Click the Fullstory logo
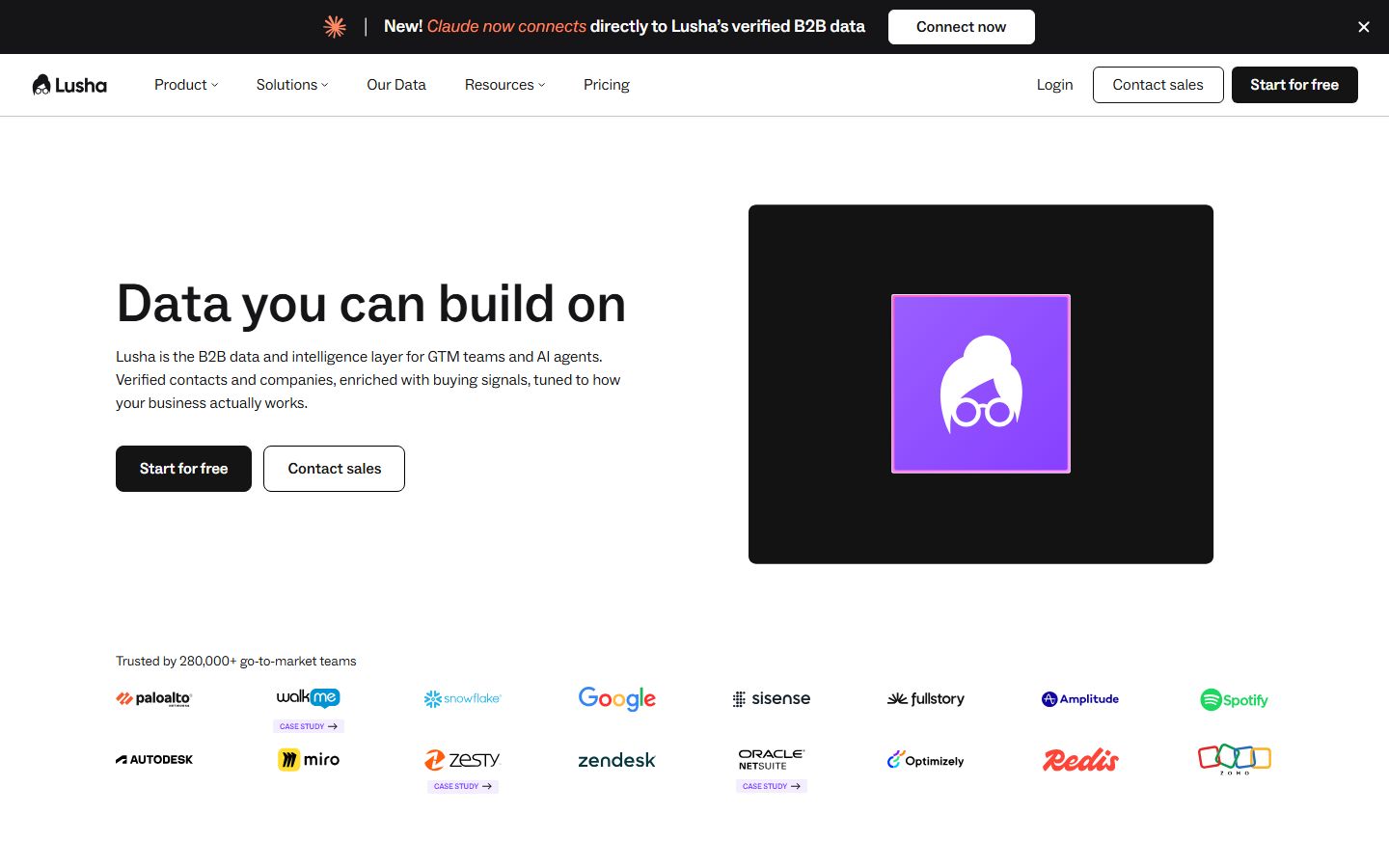 pos(926,698)
